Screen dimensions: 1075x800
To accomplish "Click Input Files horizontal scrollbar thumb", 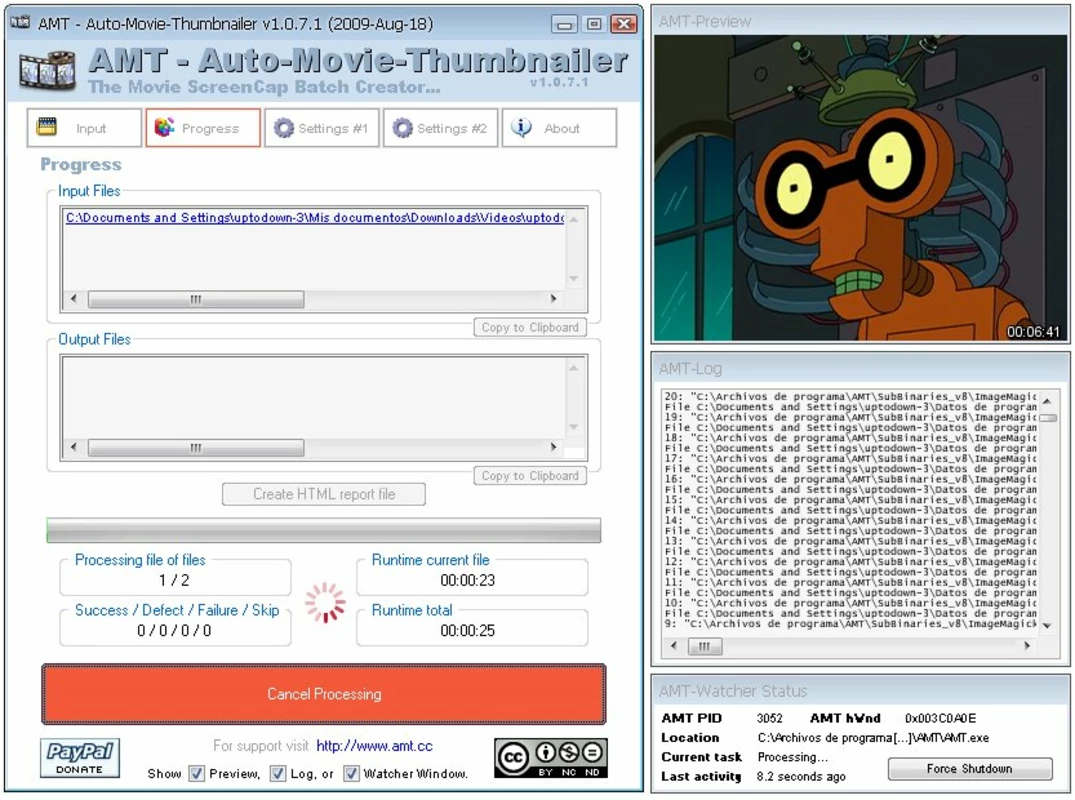I will coord(196,299).
